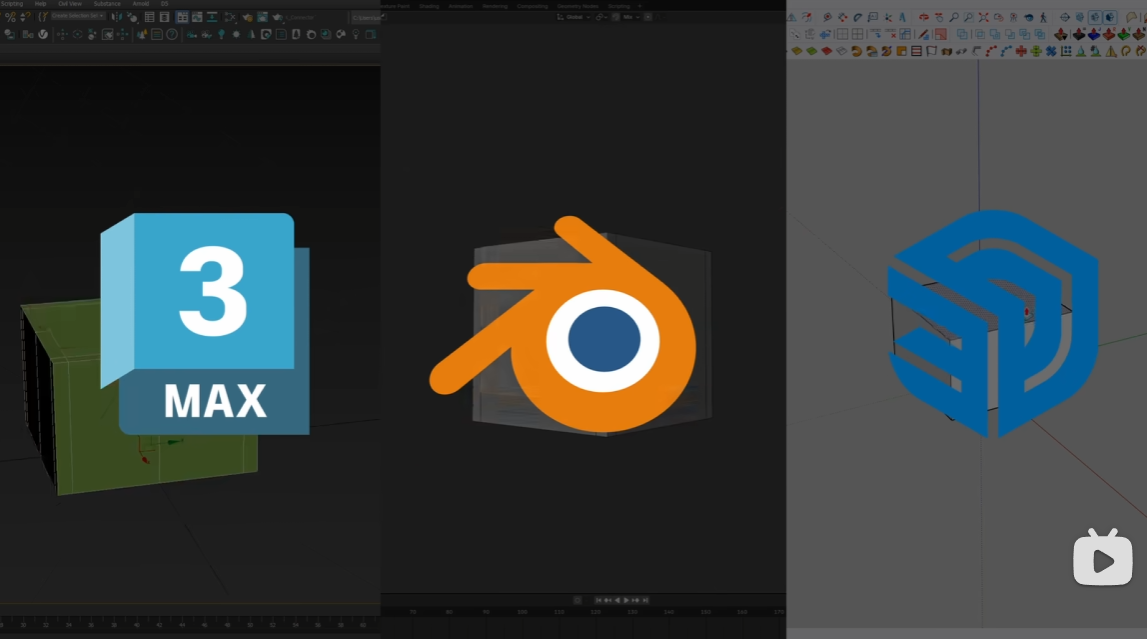
Task: Select the 3D Text tool in SketchUp
Action: 903,17
